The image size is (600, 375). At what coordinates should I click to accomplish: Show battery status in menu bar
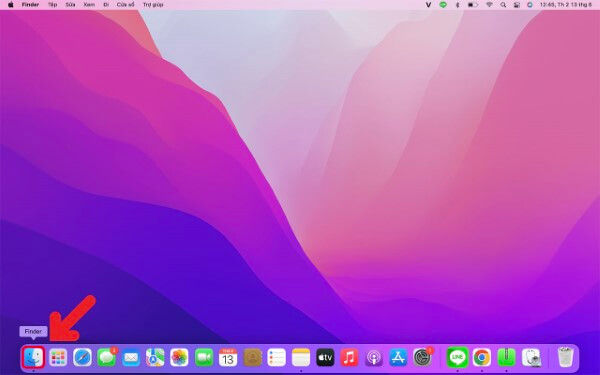(x=473, y=5)
